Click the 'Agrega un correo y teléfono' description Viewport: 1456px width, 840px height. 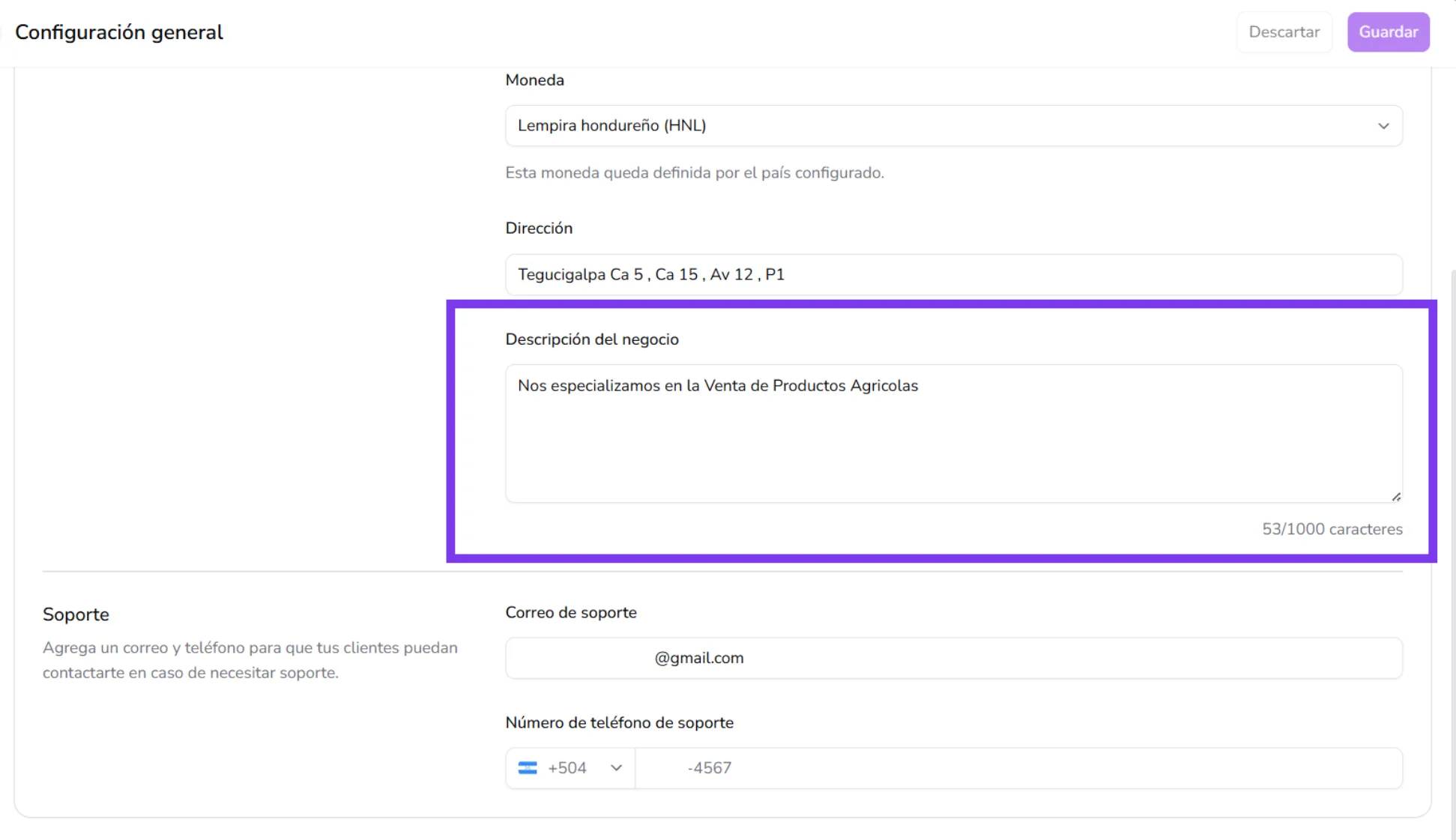[x=250, y=660]
